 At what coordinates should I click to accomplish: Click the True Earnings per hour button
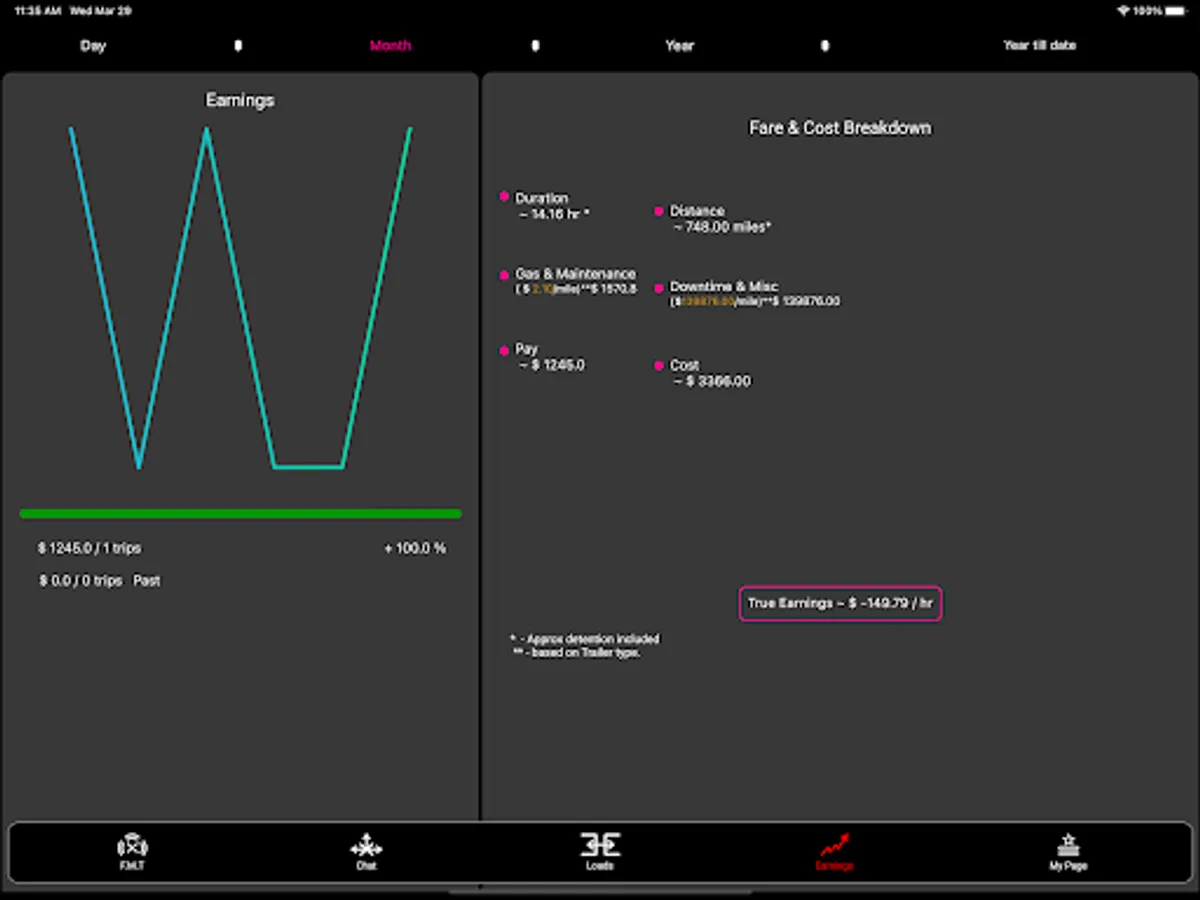(x=840, y=603)
